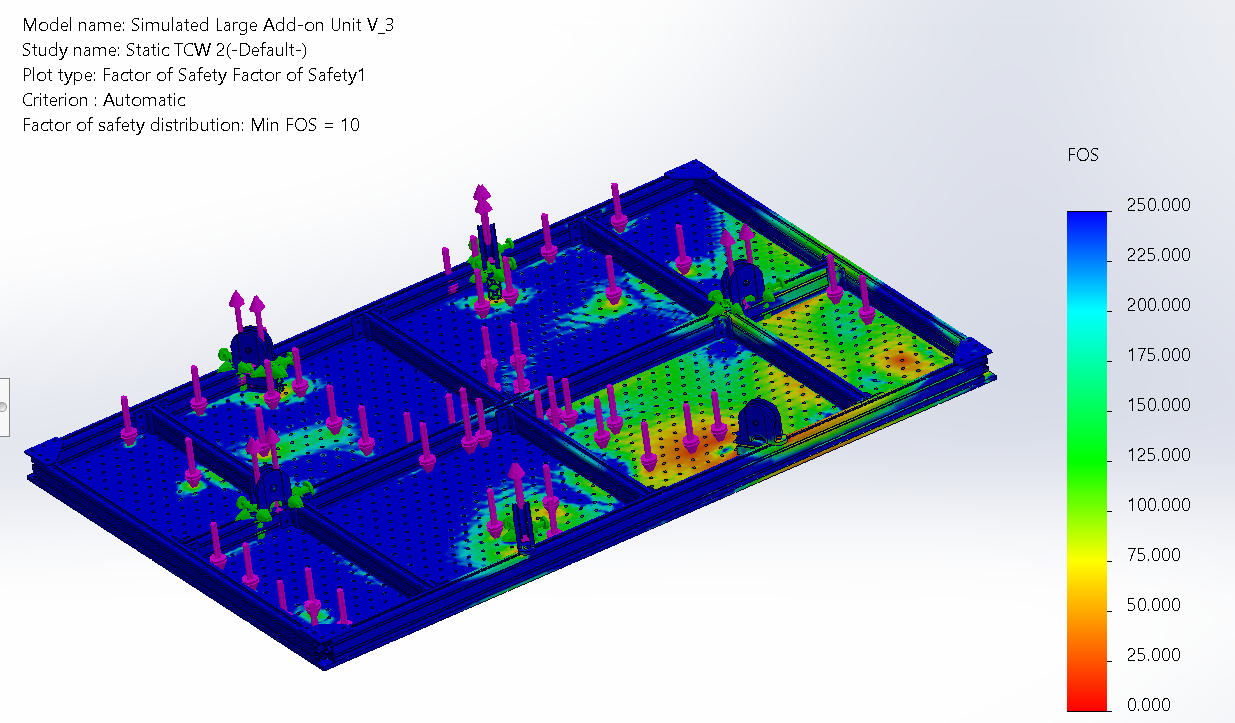Click the 150.000 legend value
Viewport: 1235px width, 723px height.
coord(1159,405)
